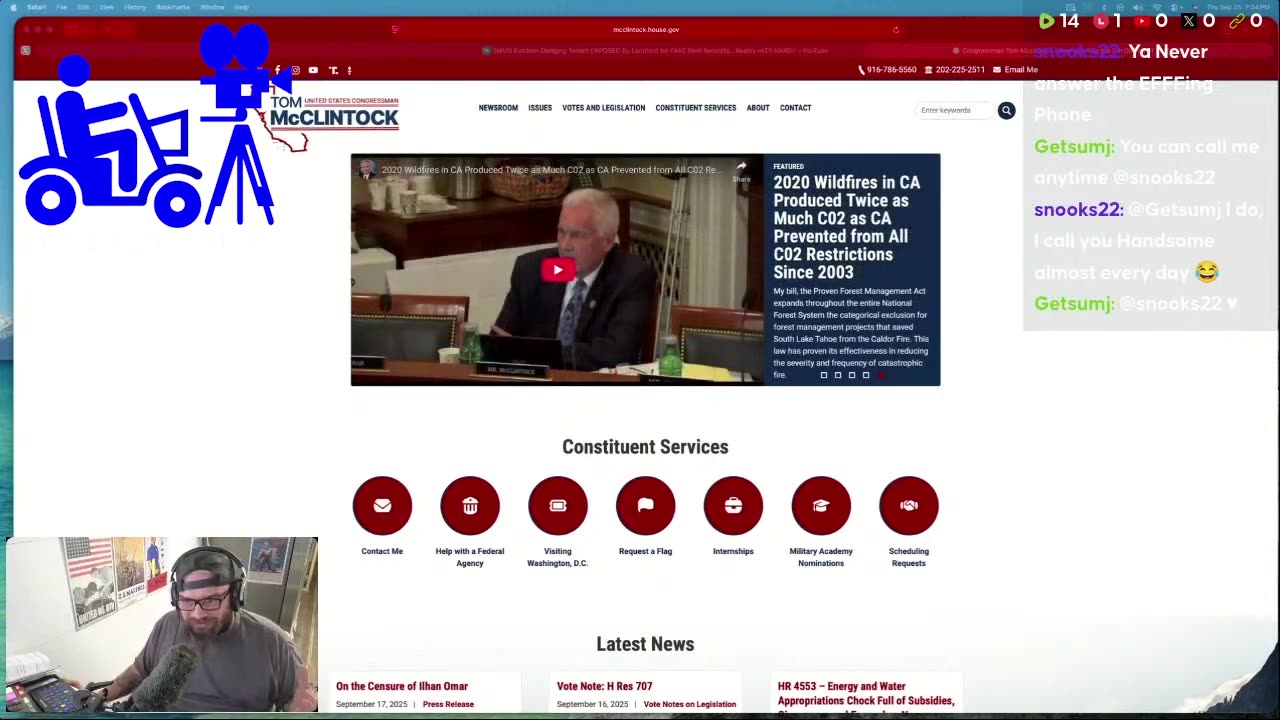Expand the Newsroom navigation menu

(x=498, y=108)
